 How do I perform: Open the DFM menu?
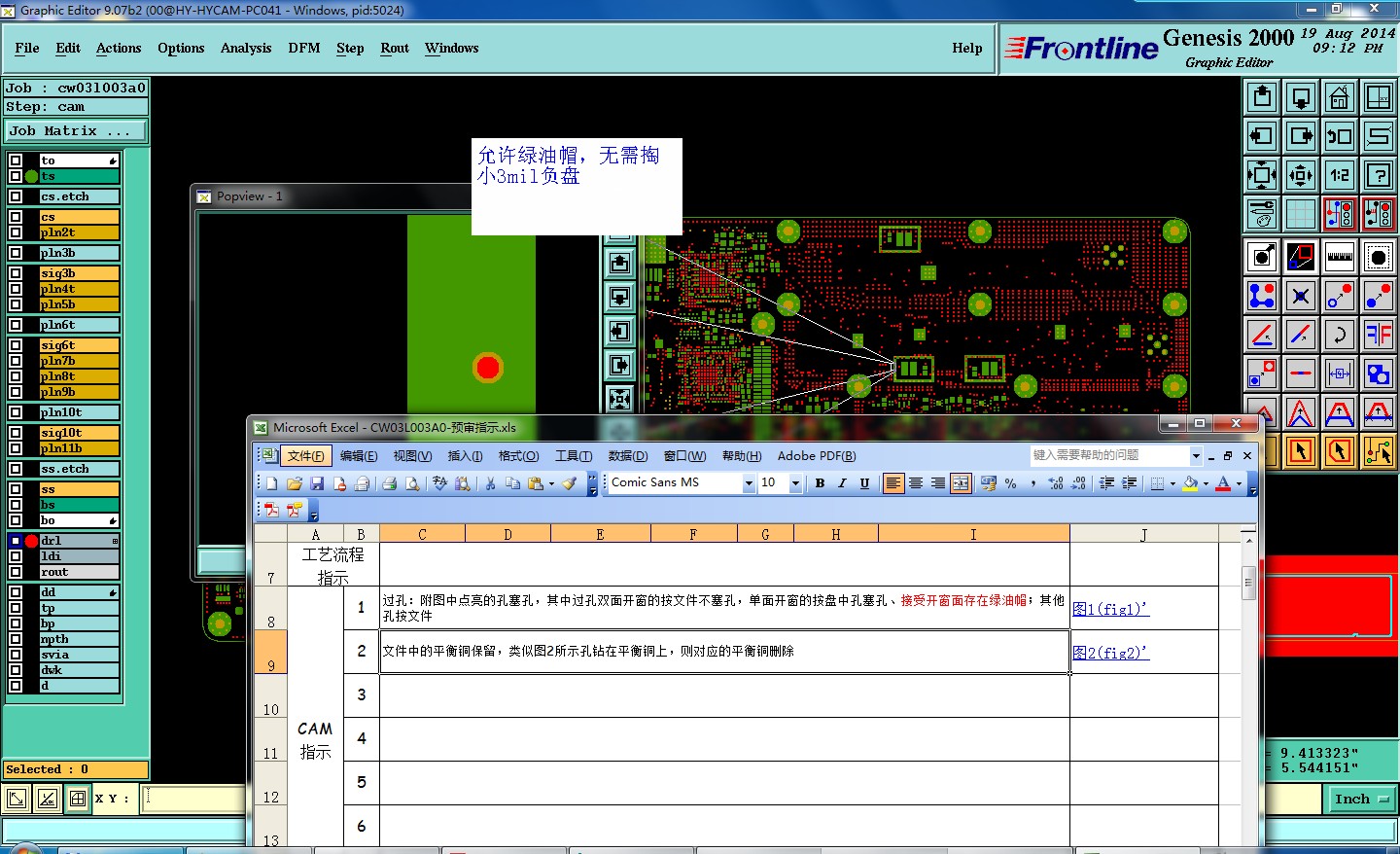tap(304, 48)
